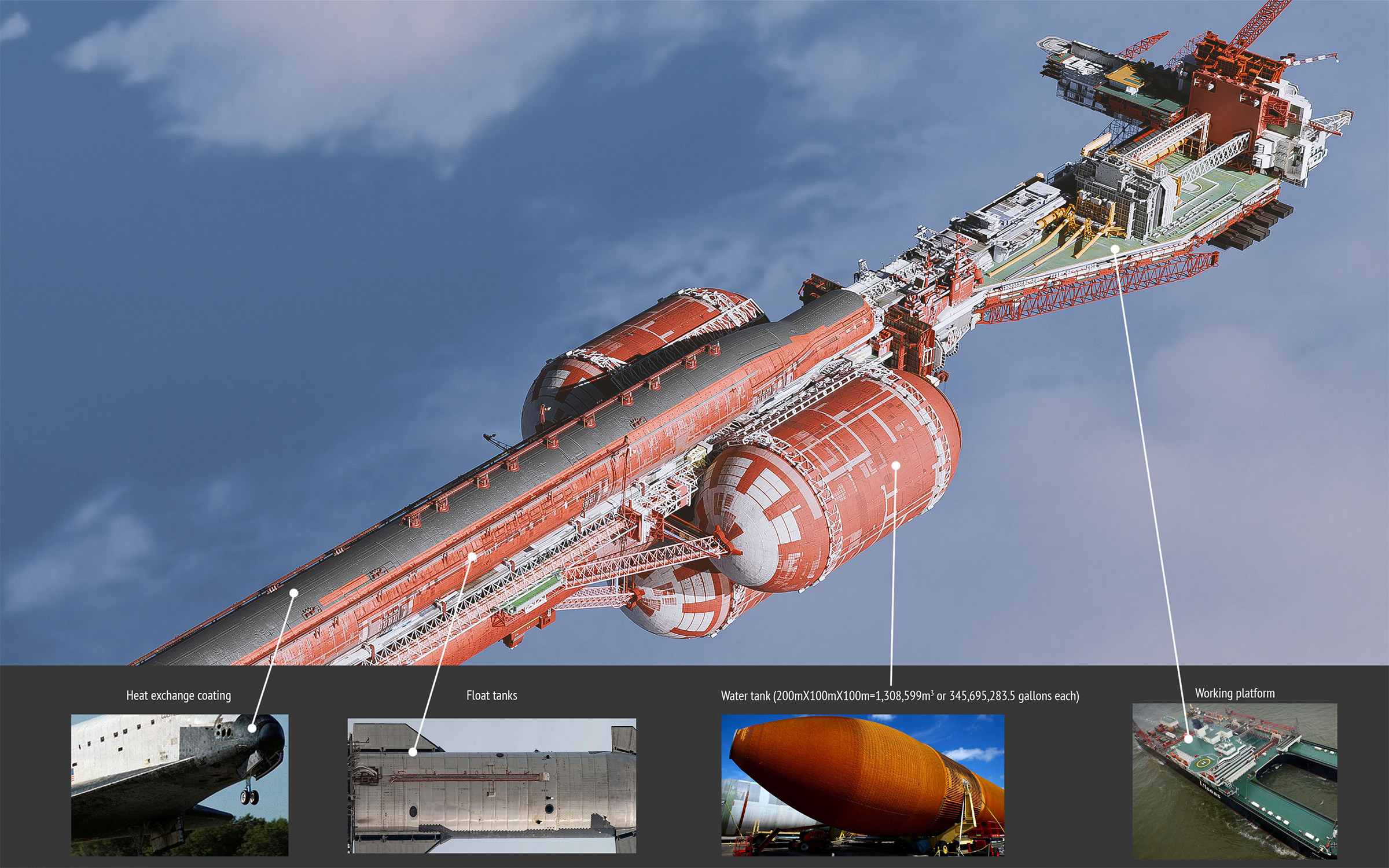The image size is (1389, 868).
Task: Click the 'Float tanks' label
Action: click(x=491, y=696)
